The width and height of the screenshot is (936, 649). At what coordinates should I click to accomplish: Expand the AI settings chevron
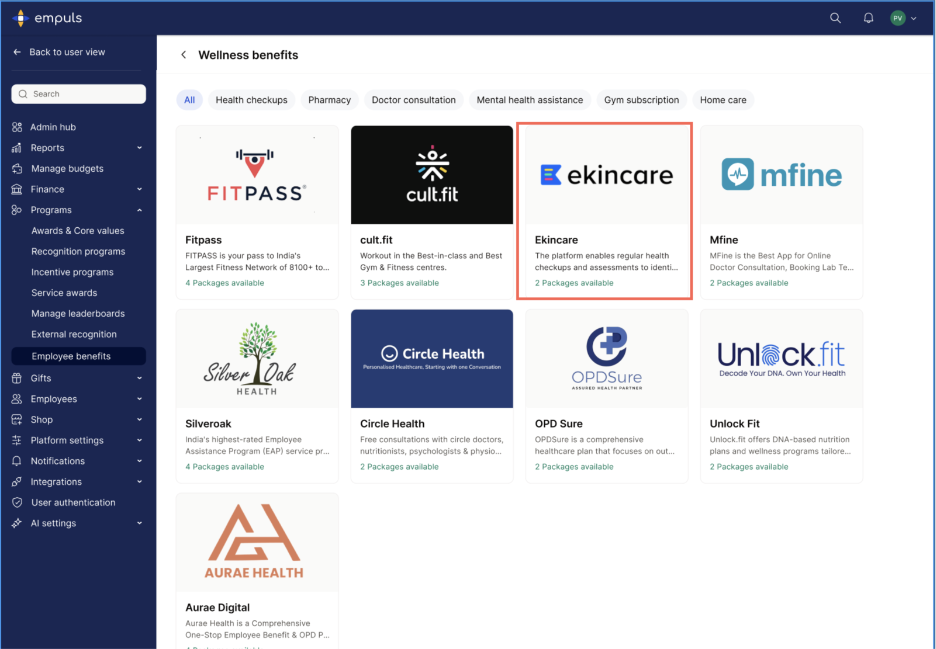coord(139,523)
